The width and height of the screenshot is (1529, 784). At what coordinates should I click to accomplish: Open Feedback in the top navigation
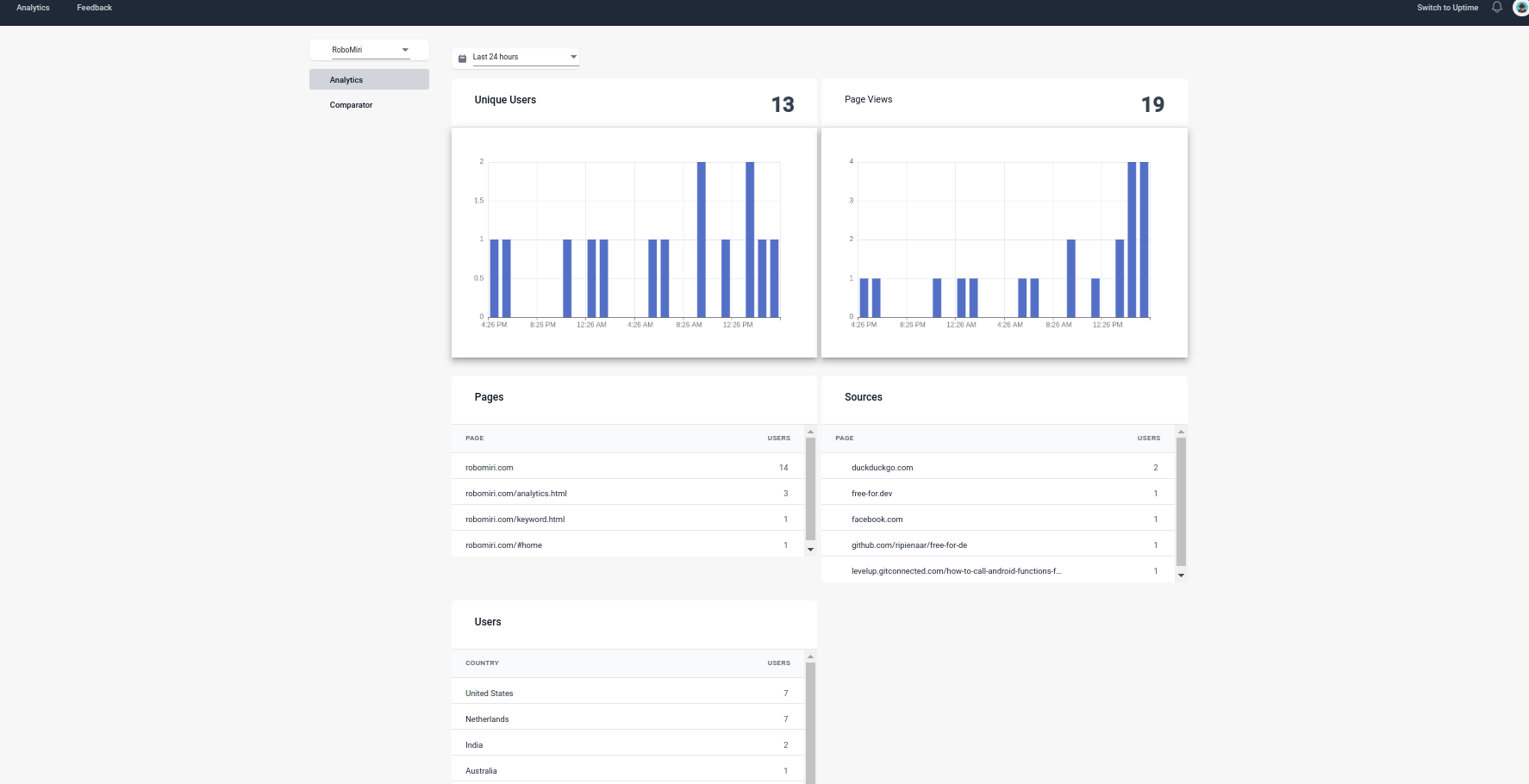coord(94,8)
